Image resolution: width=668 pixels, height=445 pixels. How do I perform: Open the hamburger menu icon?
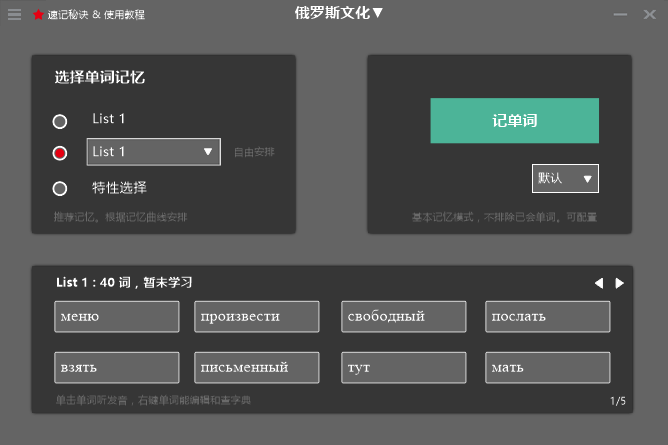(14, 15)
